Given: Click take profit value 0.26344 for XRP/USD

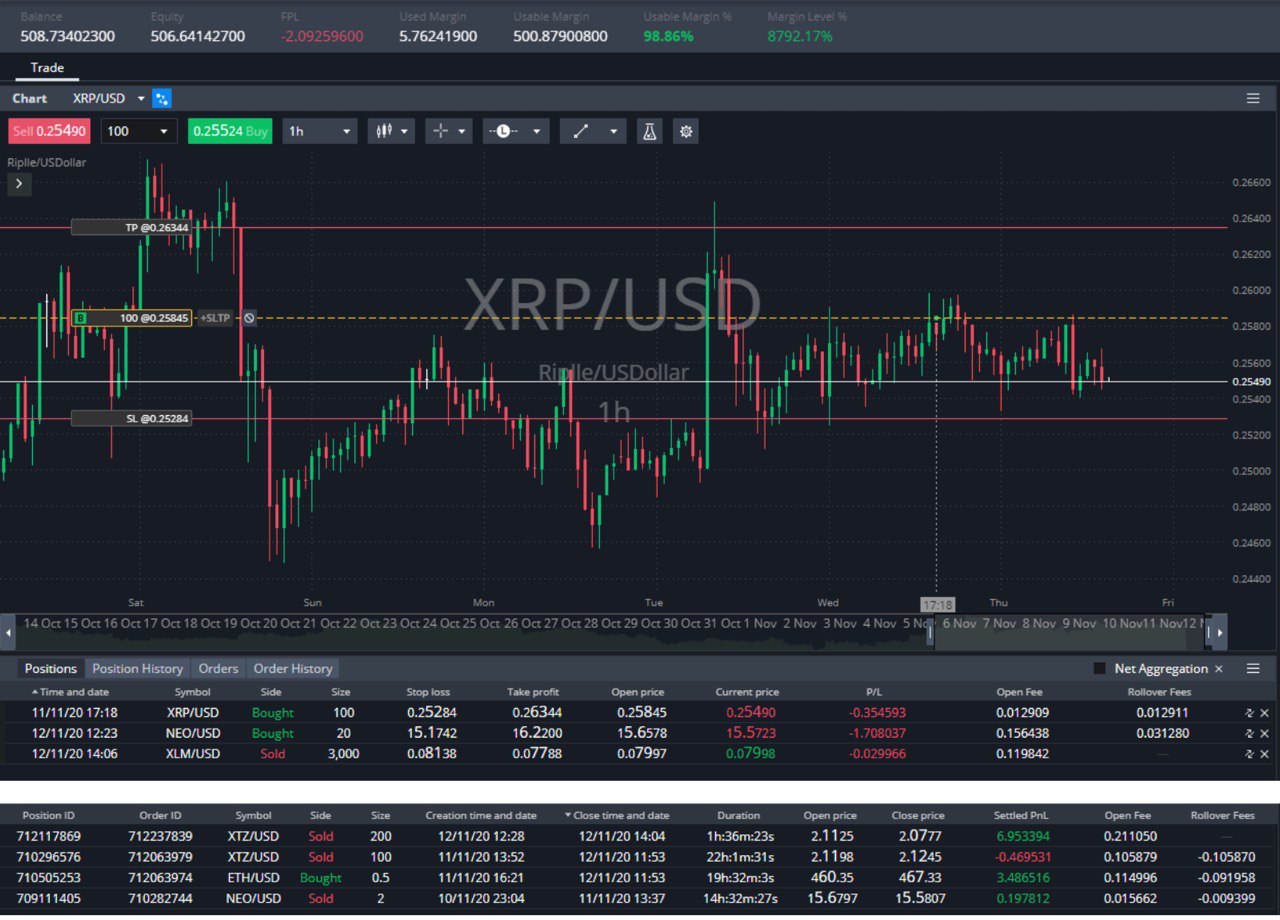Looking at the screenshot, I should point(537,713).
